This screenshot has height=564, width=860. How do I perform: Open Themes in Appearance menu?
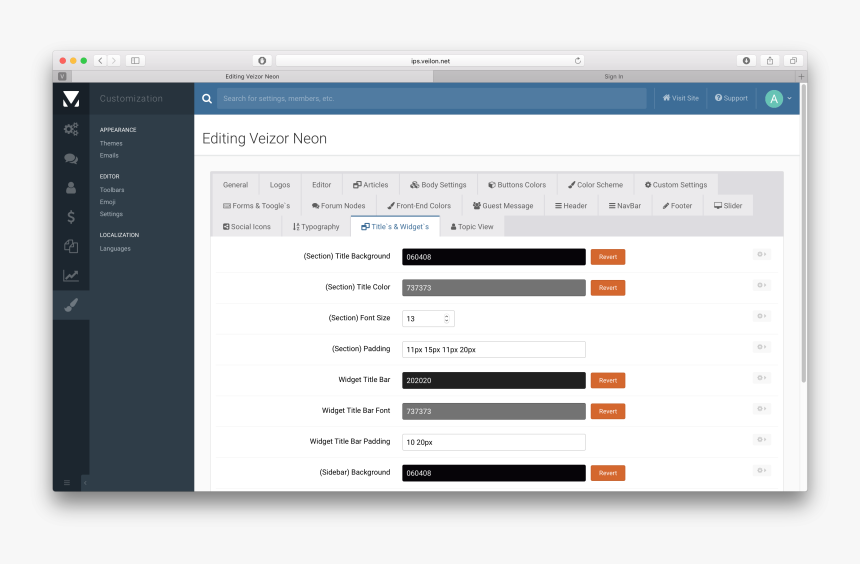click(x=111, y=143)
